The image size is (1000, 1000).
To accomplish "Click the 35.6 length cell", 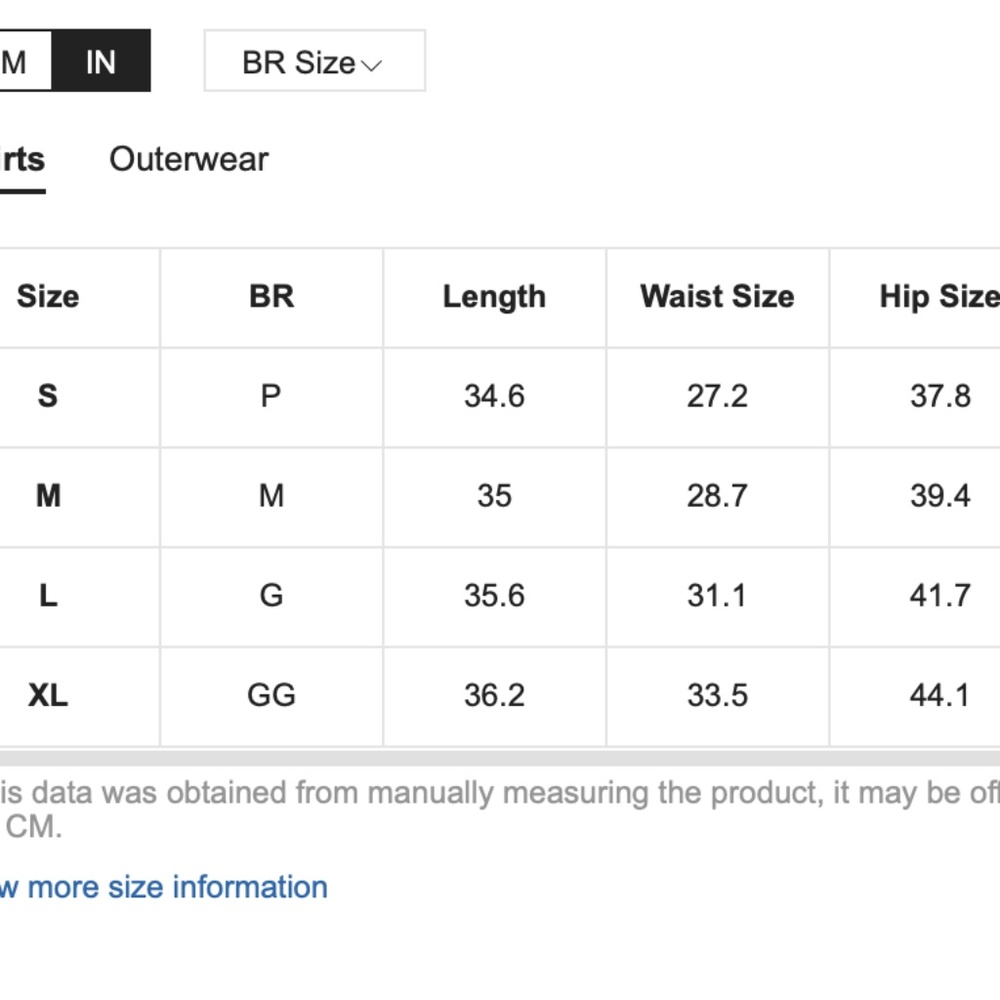I will [494, 596].
